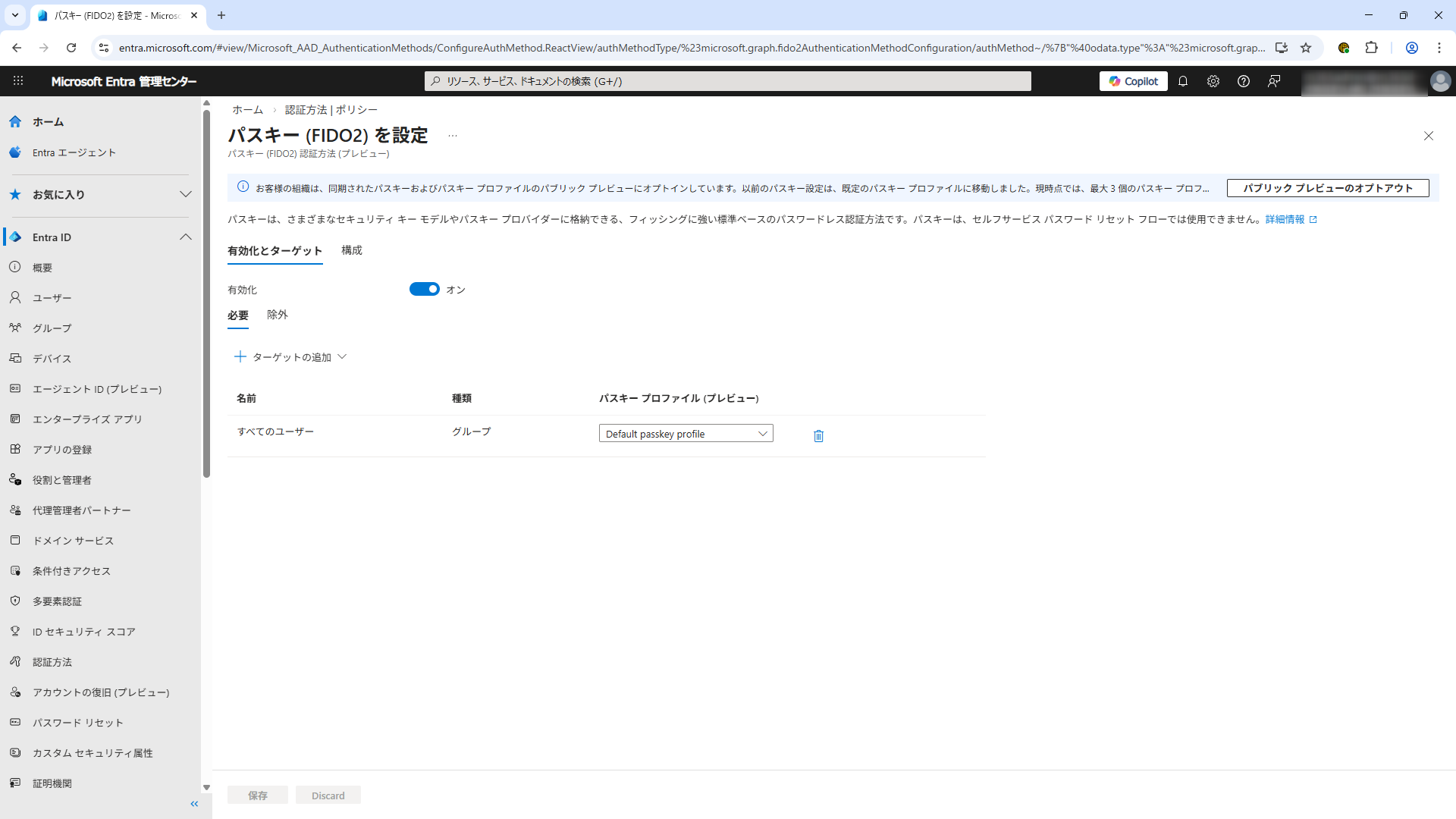Viewport: 1456px width, 819px height.
Task: Click パブリック プレビューのオプトアウト button
Action: click(1327, 188)
